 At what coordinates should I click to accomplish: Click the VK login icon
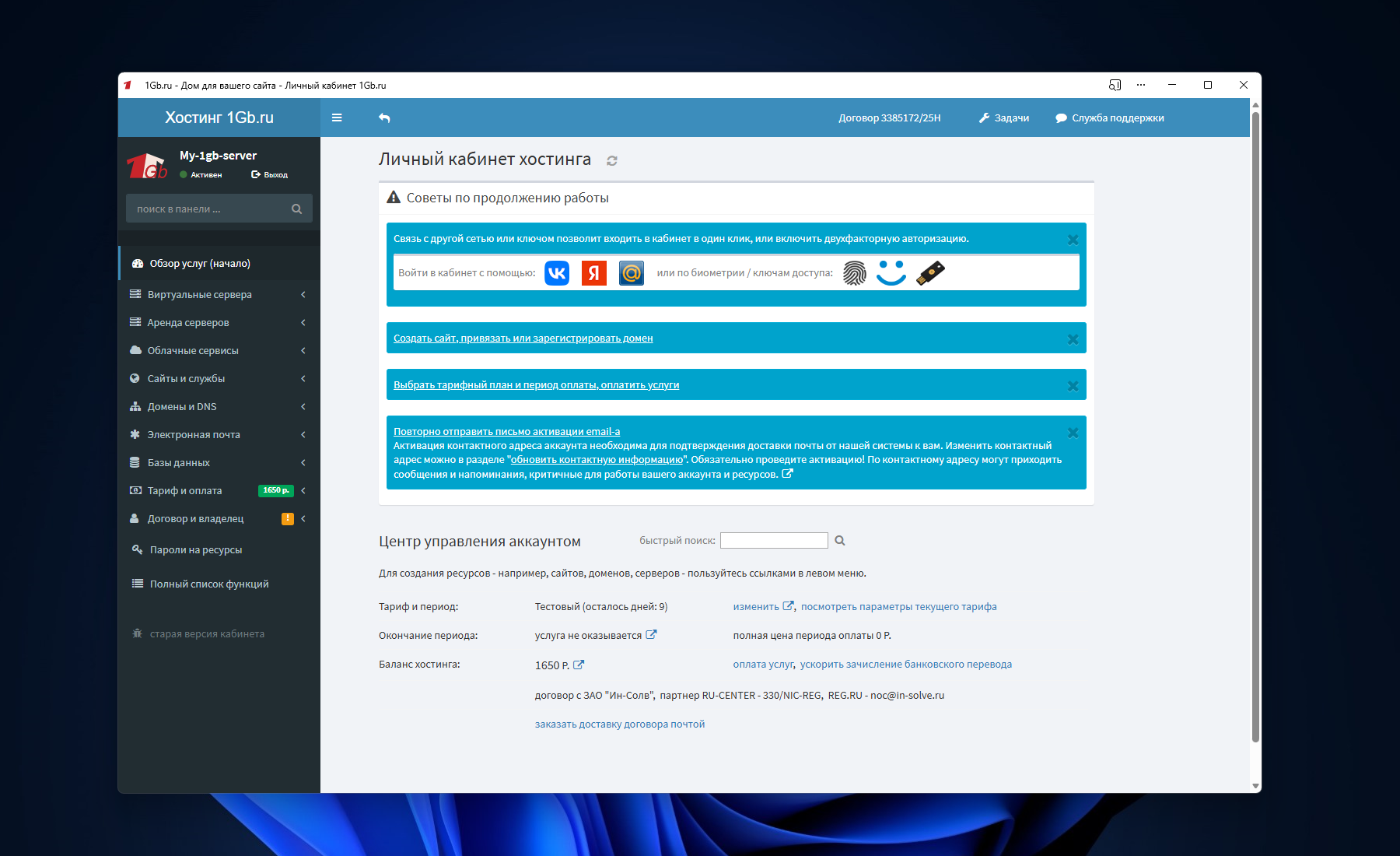point(557,273)
